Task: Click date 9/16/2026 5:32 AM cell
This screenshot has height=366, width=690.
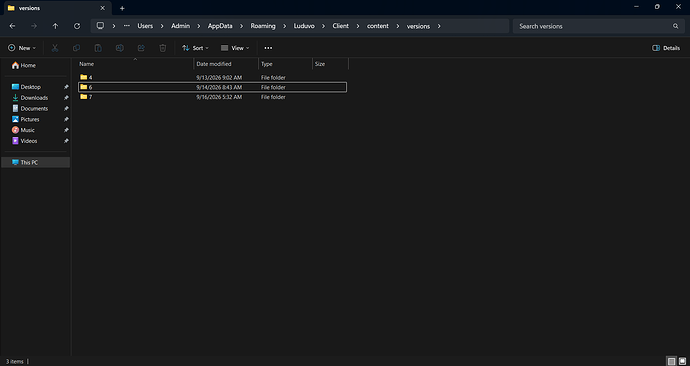Action: [219, 97]
